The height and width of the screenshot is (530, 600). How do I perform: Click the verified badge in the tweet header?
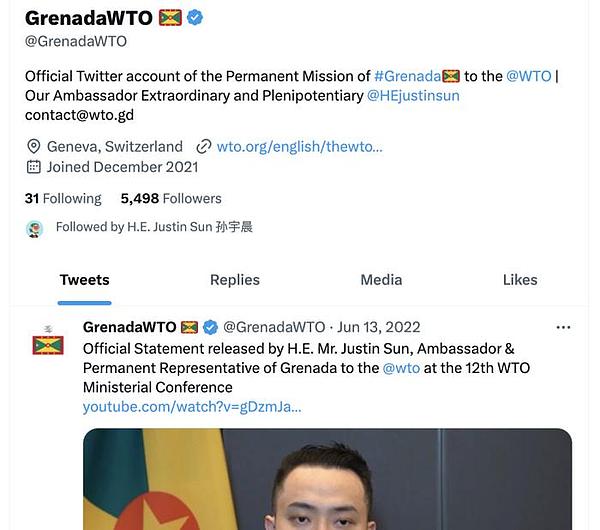tap(210, 328)
